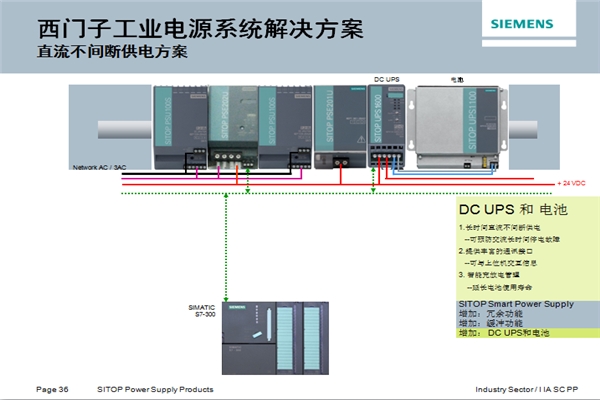Click the SIEMENS logo
600x400 pixels.
[x=522, y=24]
